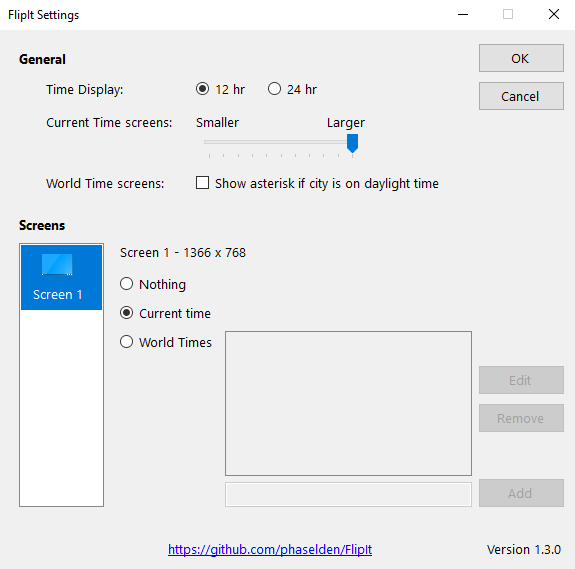The width and height of the screenshot is (575, 569).
Task: Click the city name input field
Action: (348, 495)
